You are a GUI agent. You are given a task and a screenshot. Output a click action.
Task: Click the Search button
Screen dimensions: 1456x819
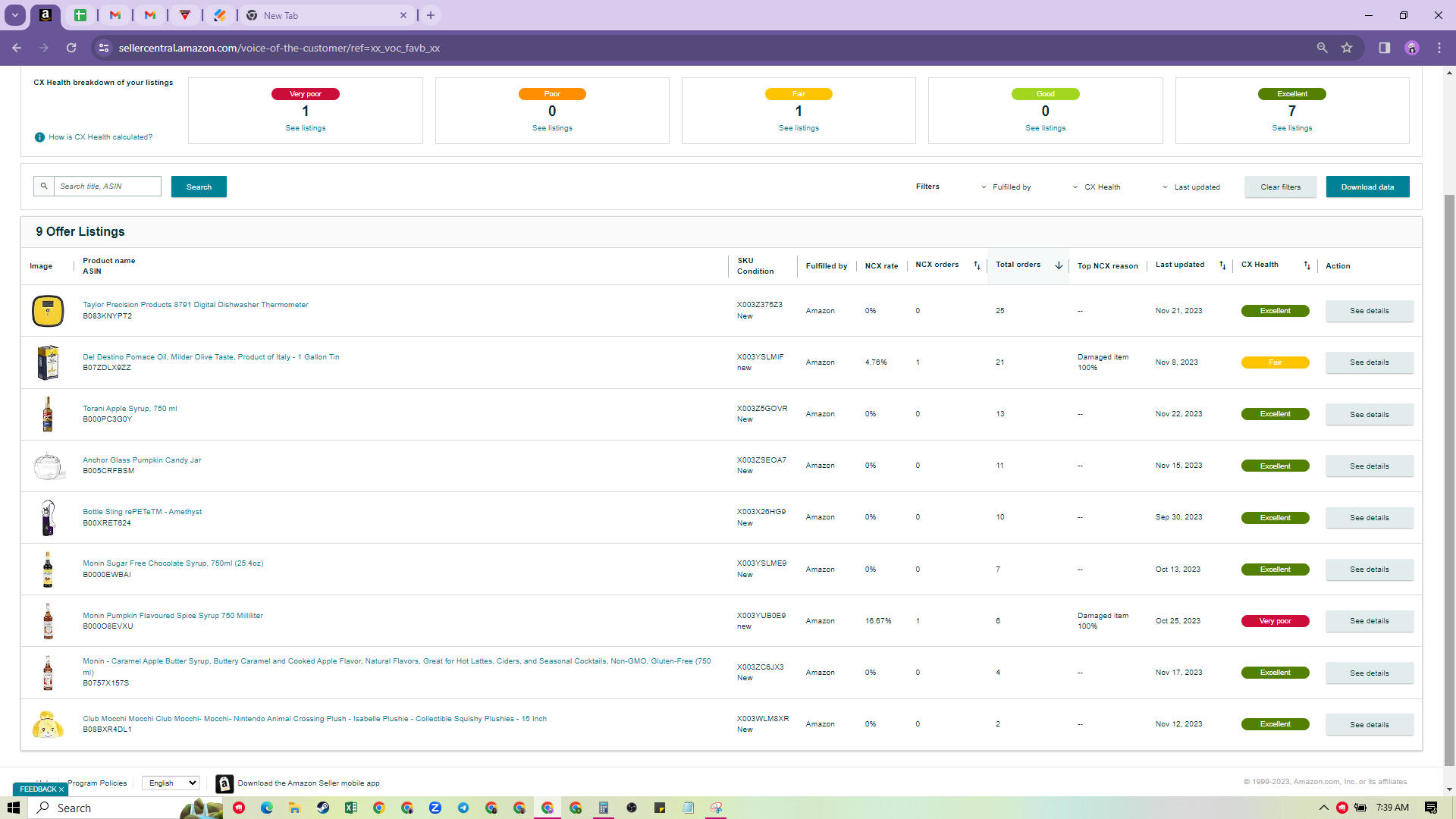(x=199, y=187)
